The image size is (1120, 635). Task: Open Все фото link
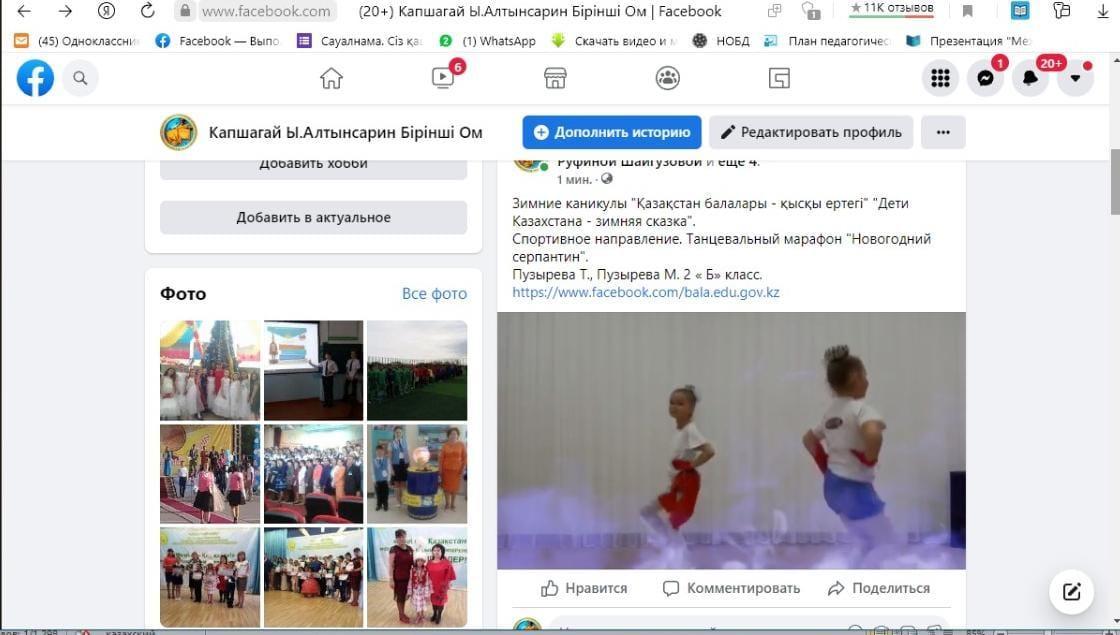click(434, 293)
